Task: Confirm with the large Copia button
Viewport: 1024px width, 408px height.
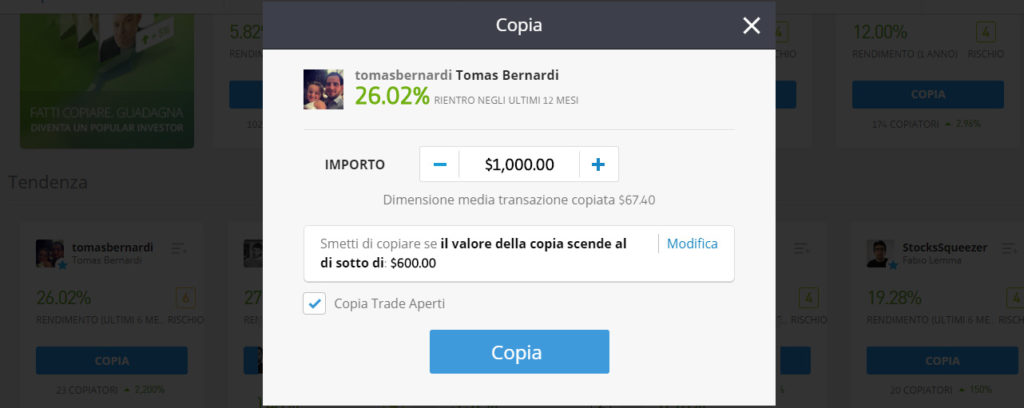Action: coord(519,352)
